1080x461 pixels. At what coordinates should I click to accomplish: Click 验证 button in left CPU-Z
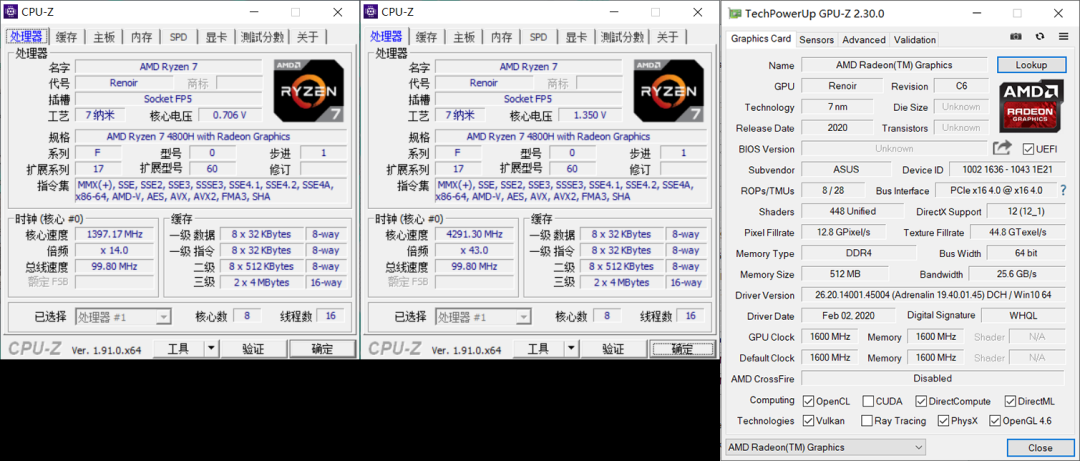[253, 349]
